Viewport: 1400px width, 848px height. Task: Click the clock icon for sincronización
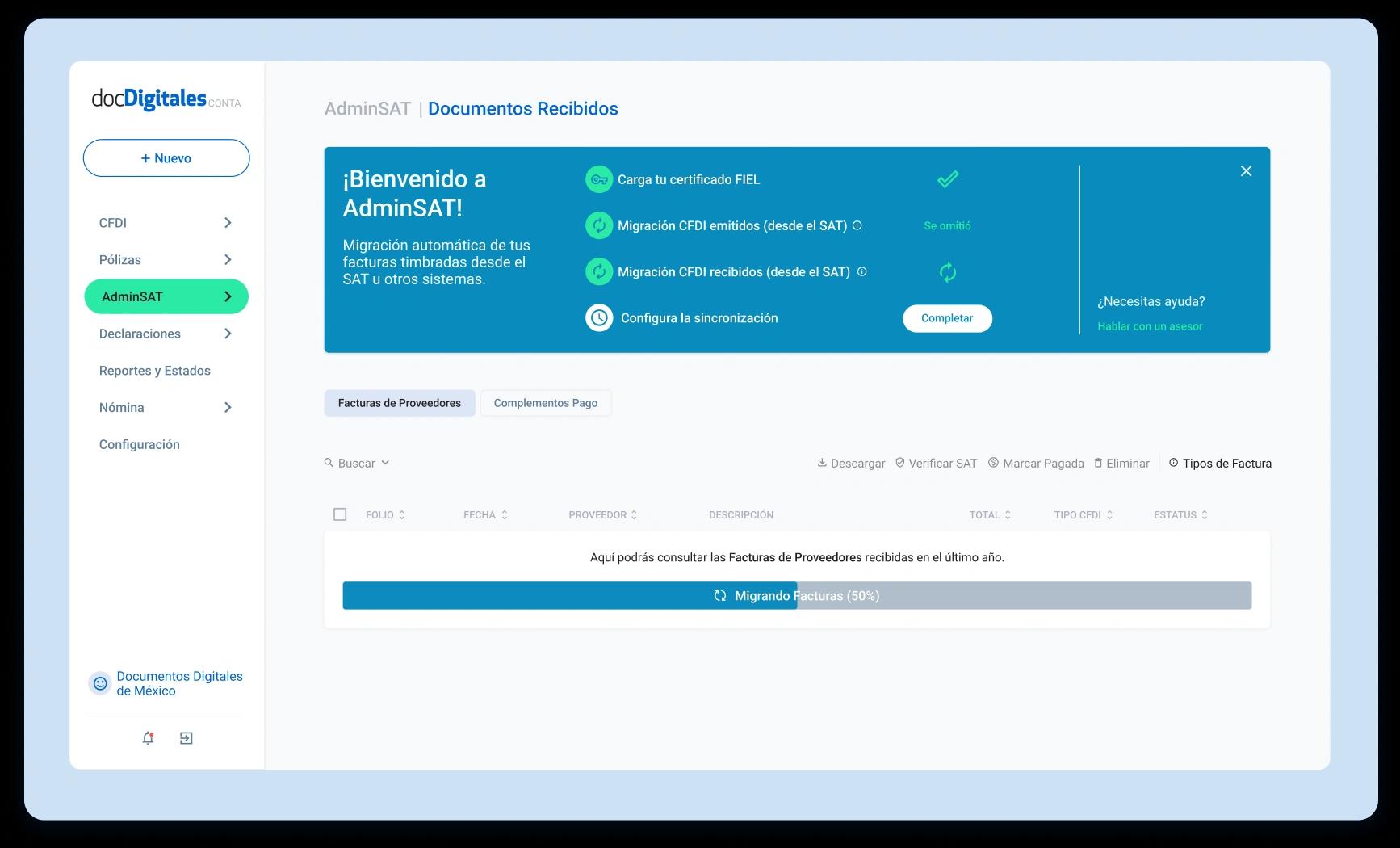pyautogui.click(x=599, y=318)
